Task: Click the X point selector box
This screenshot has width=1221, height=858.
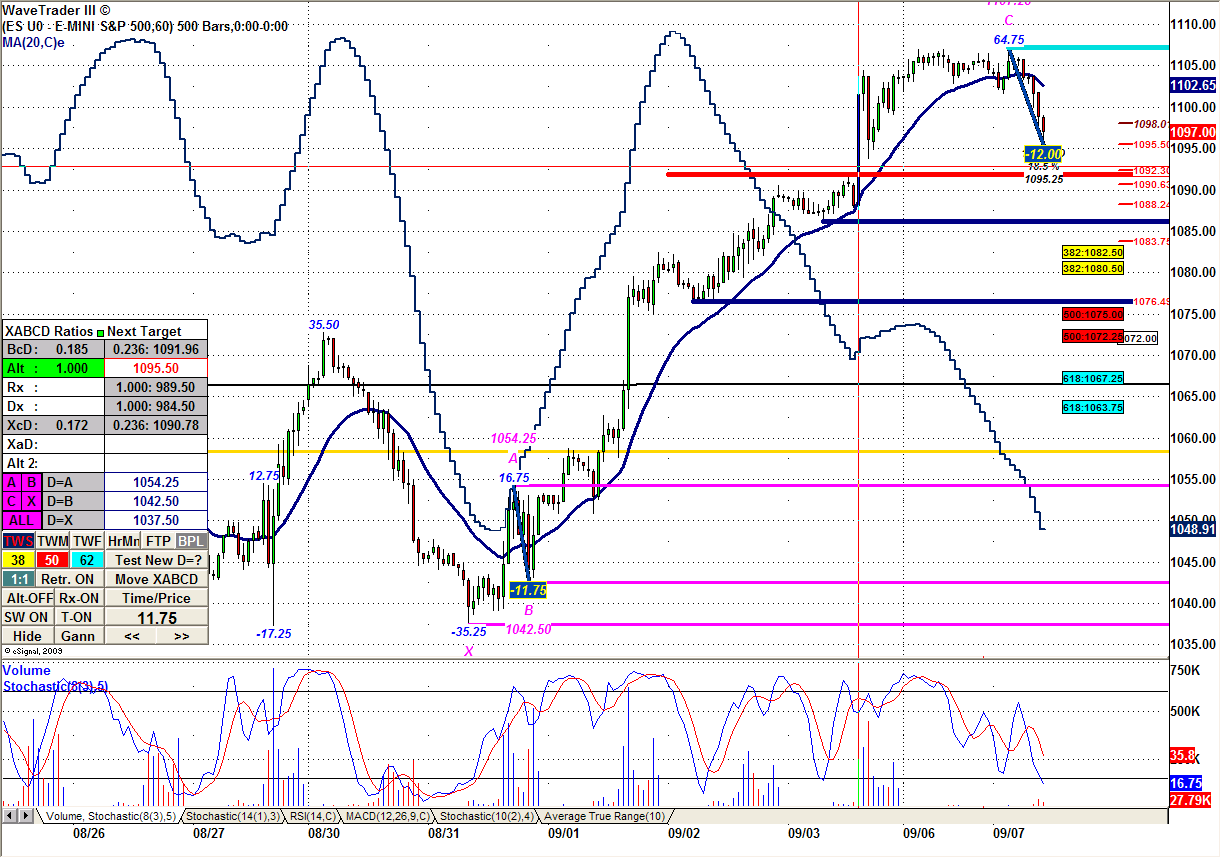Action: [31, 501]
